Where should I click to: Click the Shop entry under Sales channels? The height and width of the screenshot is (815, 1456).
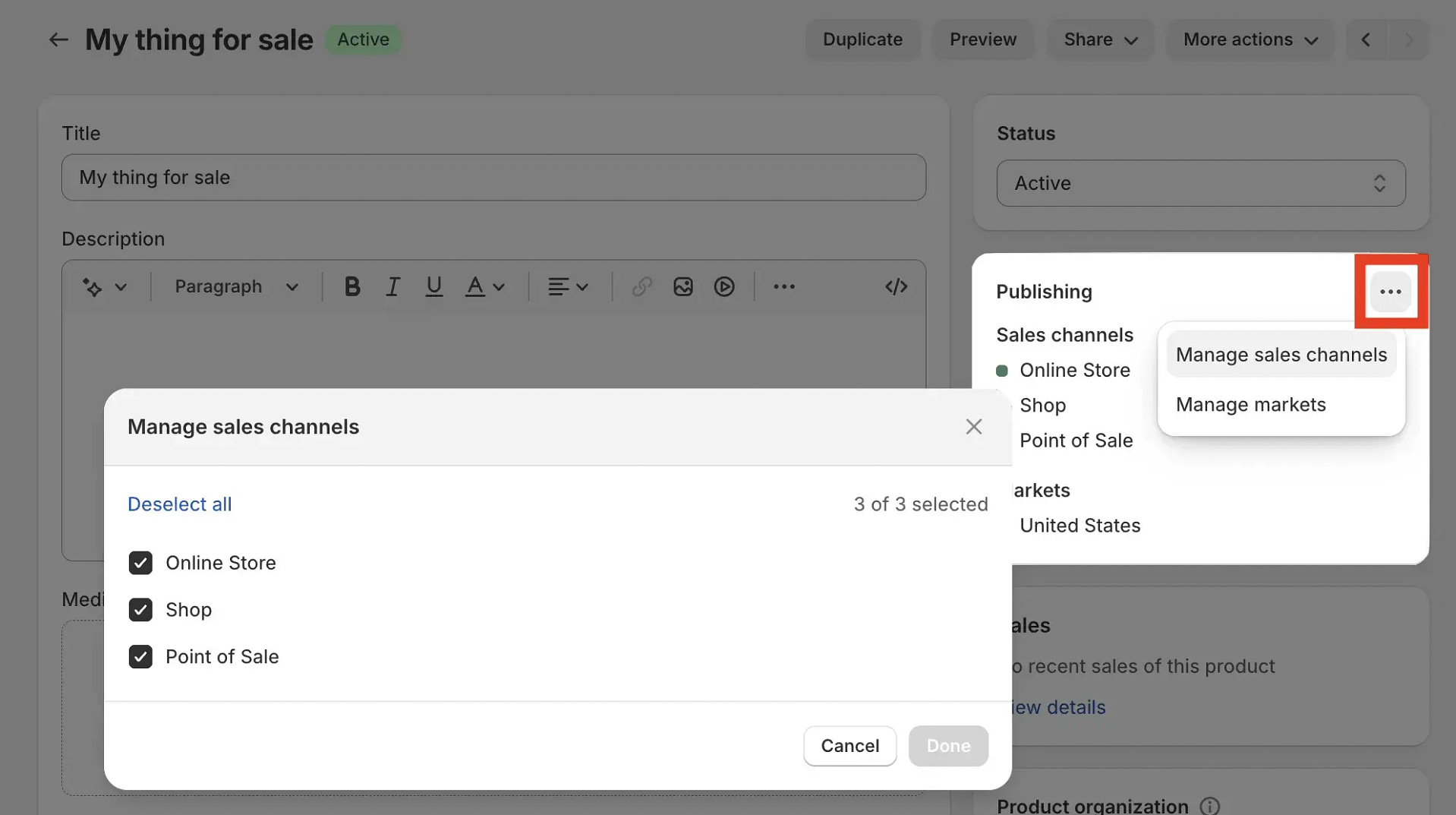coord(1042,406)
